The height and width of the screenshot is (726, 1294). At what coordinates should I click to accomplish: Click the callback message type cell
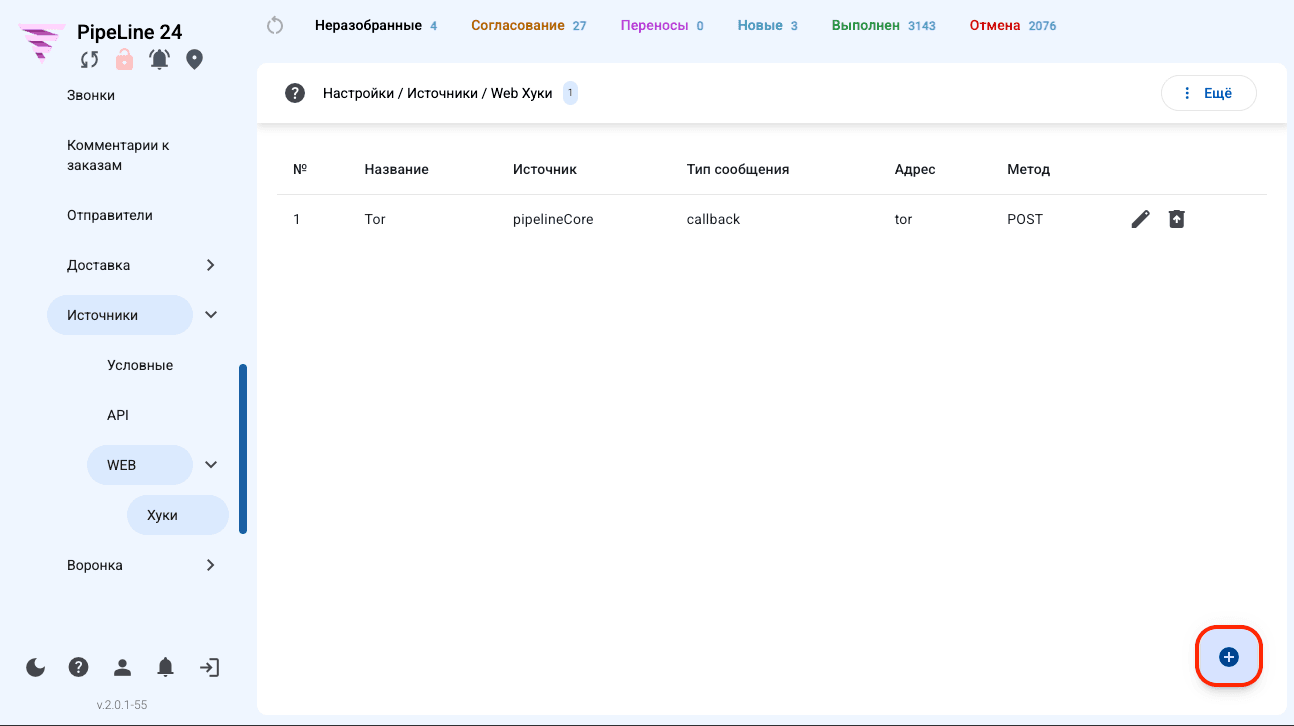coord(714,219)
